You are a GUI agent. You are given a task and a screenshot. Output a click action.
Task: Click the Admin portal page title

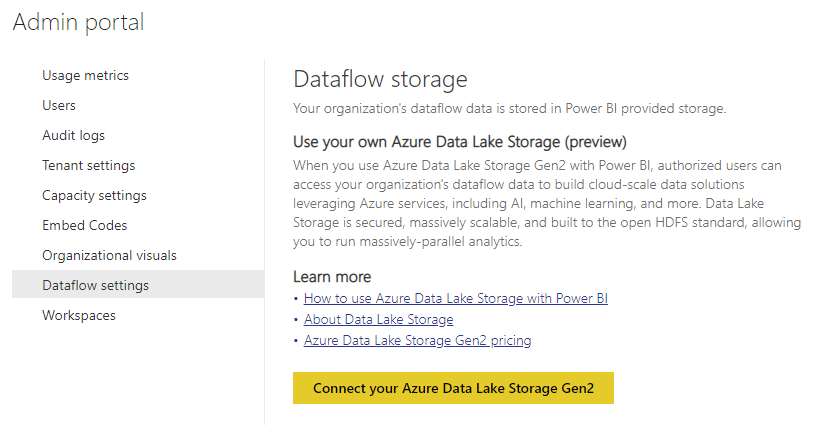click(x=78, y=23)
